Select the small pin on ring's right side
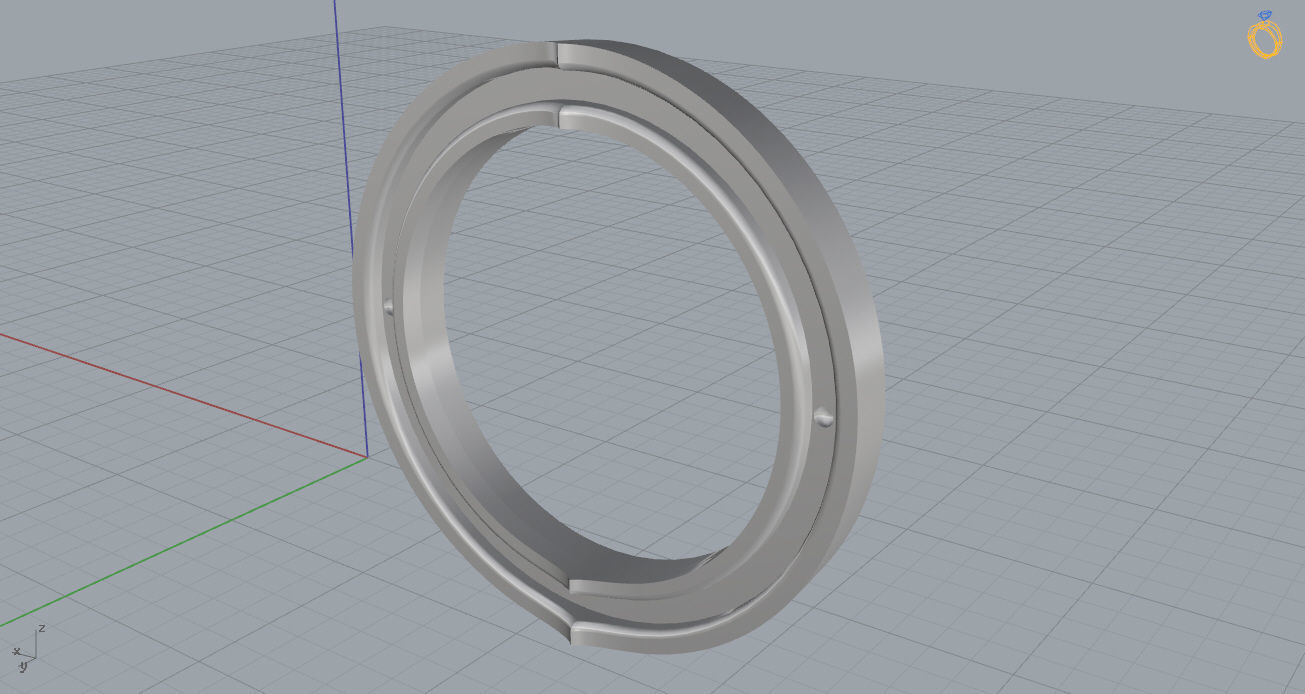The width and height of the screenshot is (1305, 694). pyautogui.click(x=823, y=415)
